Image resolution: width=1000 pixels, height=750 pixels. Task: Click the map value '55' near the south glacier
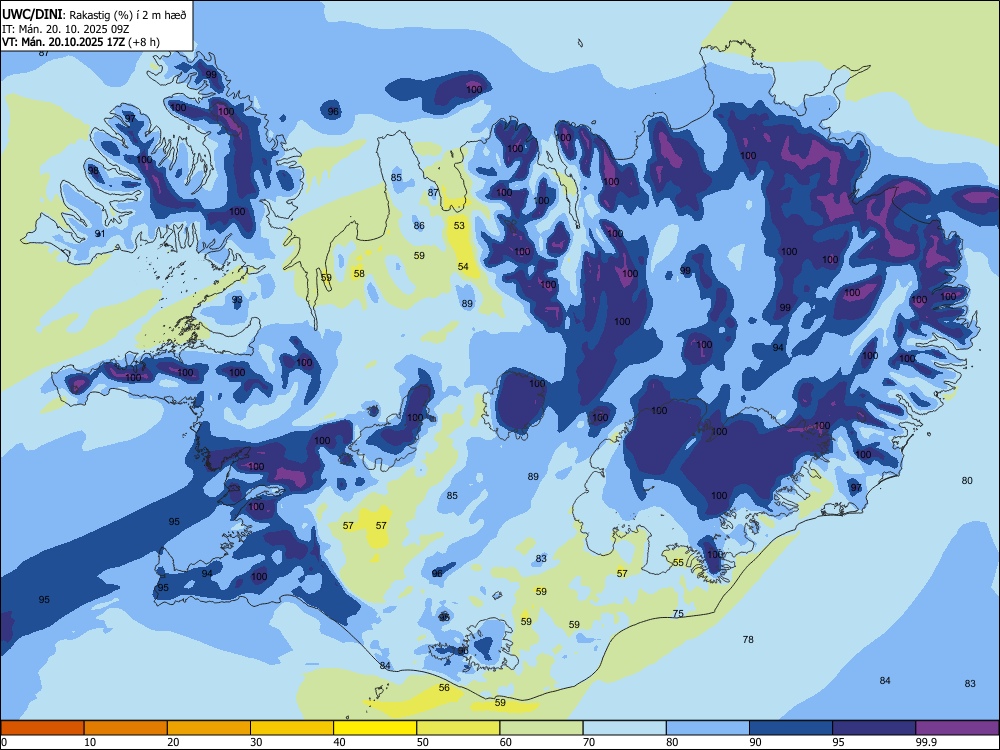pos(678,562)
